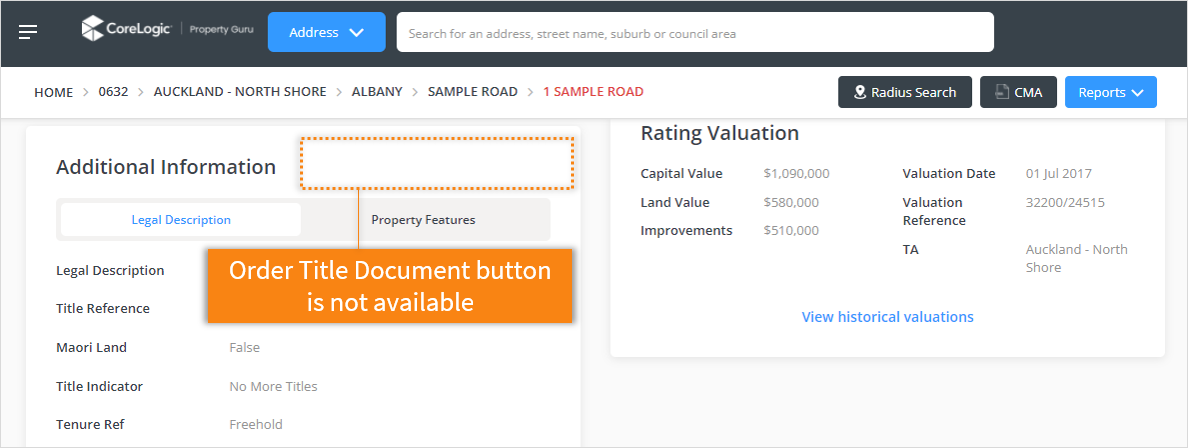Navigate to SAMPLE ROAD breadcrumb
Image resolution: width=1188 pixels, height=448 pixels.
pyautogui.click(x=473, y=92)
